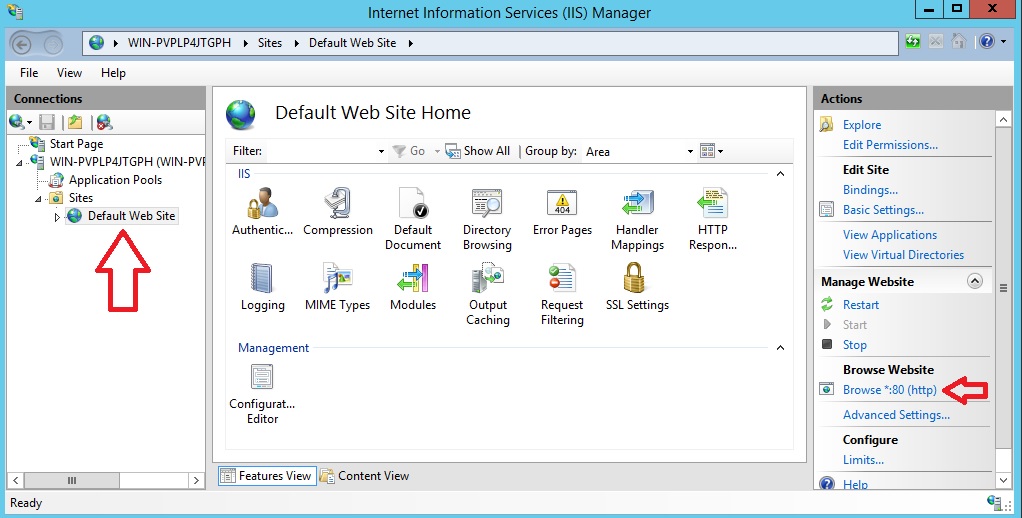Click the save icon in Connections toolbar
The image size is (1022, 518).
click(x=47, y=122)
